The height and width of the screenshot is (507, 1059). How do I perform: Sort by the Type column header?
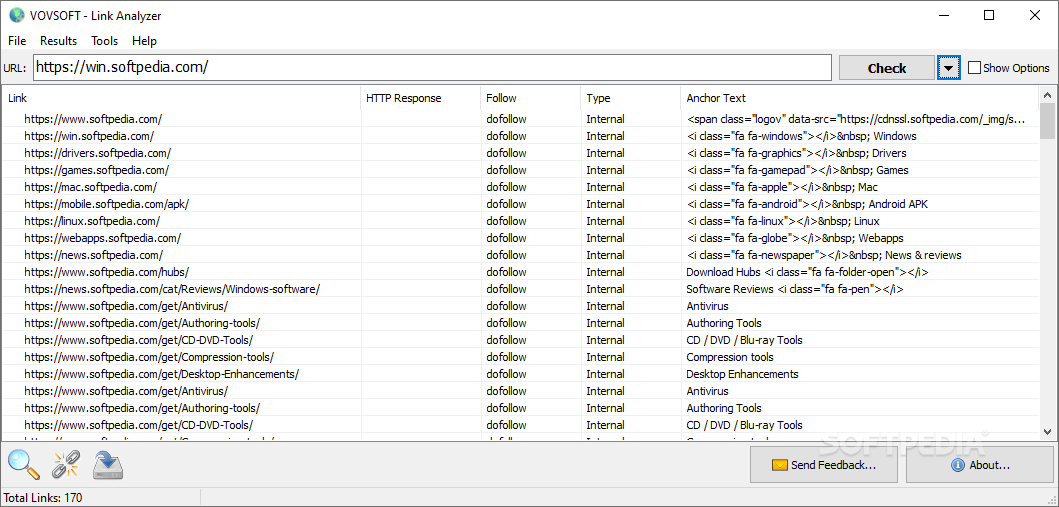pyautogui.click(x=630, y=98)
